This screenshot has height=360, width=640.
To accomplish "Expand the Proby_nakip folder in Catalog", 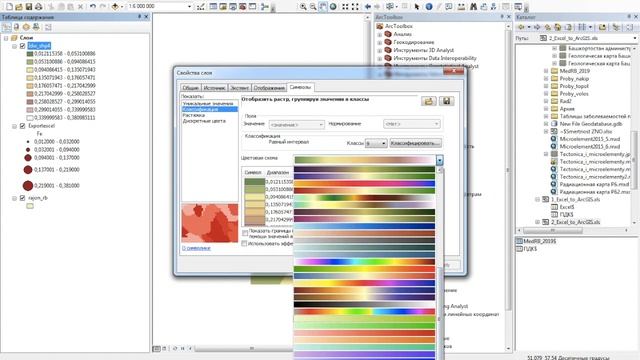I will (x=546, y=78).
